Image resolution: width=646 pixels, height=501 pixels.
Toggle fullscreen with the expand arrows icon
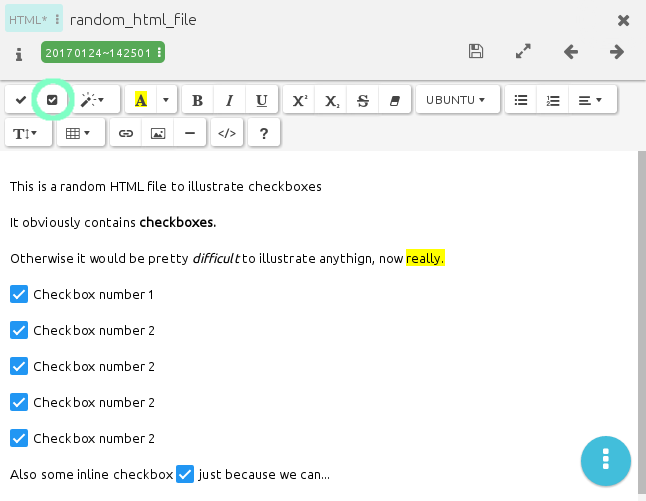523,52
